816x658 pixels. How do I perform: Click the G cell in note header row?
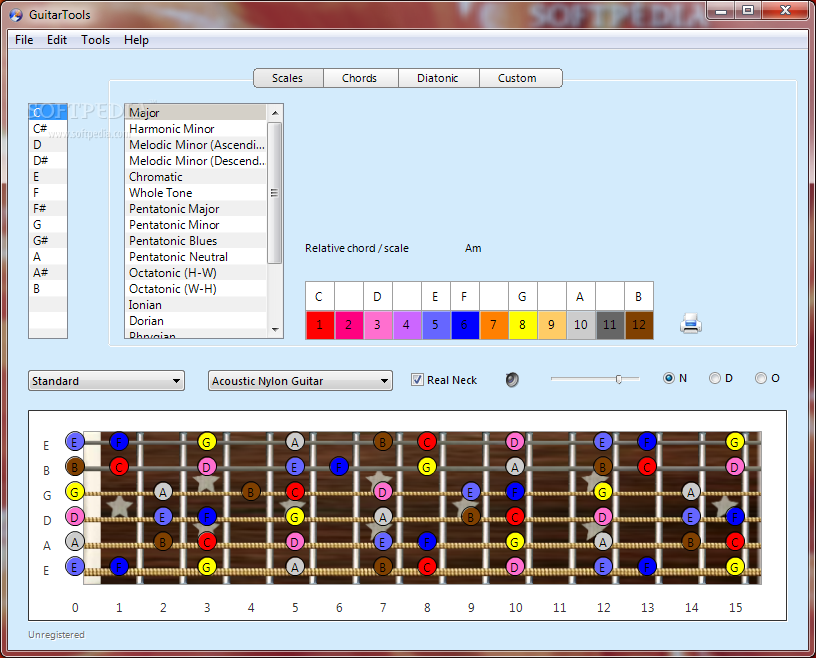(522, 296)
